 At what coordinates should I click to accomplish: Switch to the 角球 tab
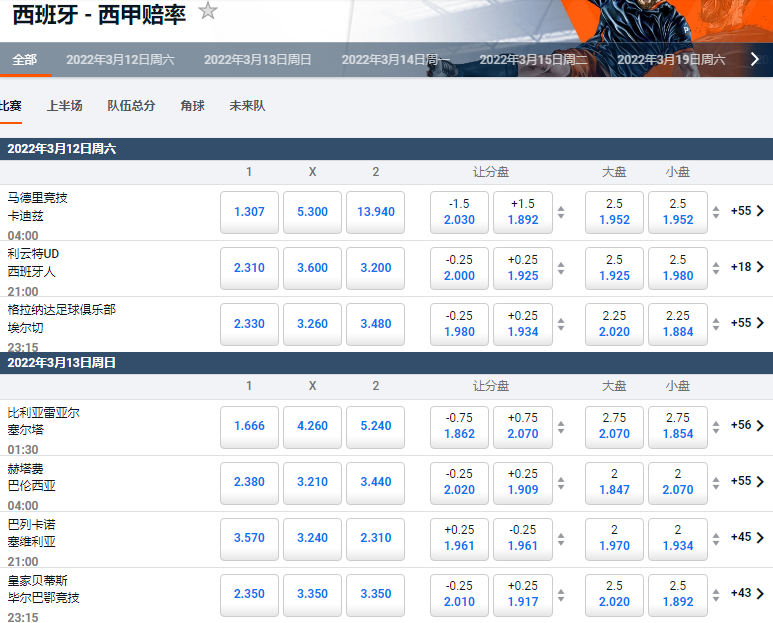pyautogui.click(x=192, y=105)
